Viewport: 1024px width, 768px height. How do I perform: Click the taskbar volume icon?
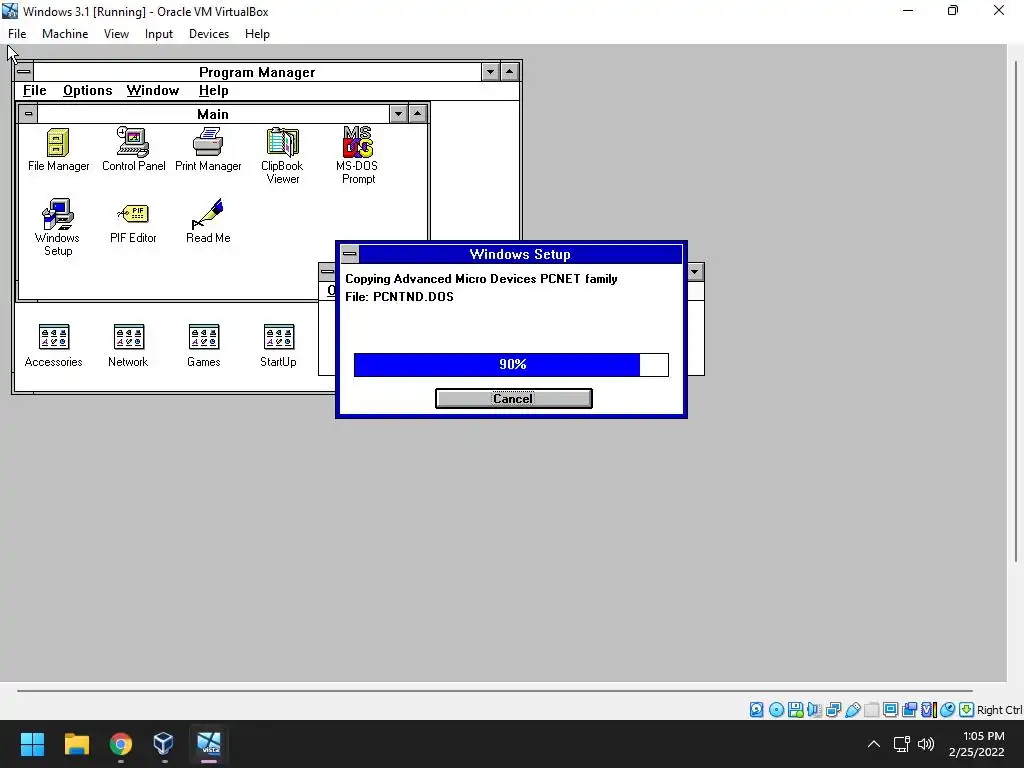coord(926,744)
